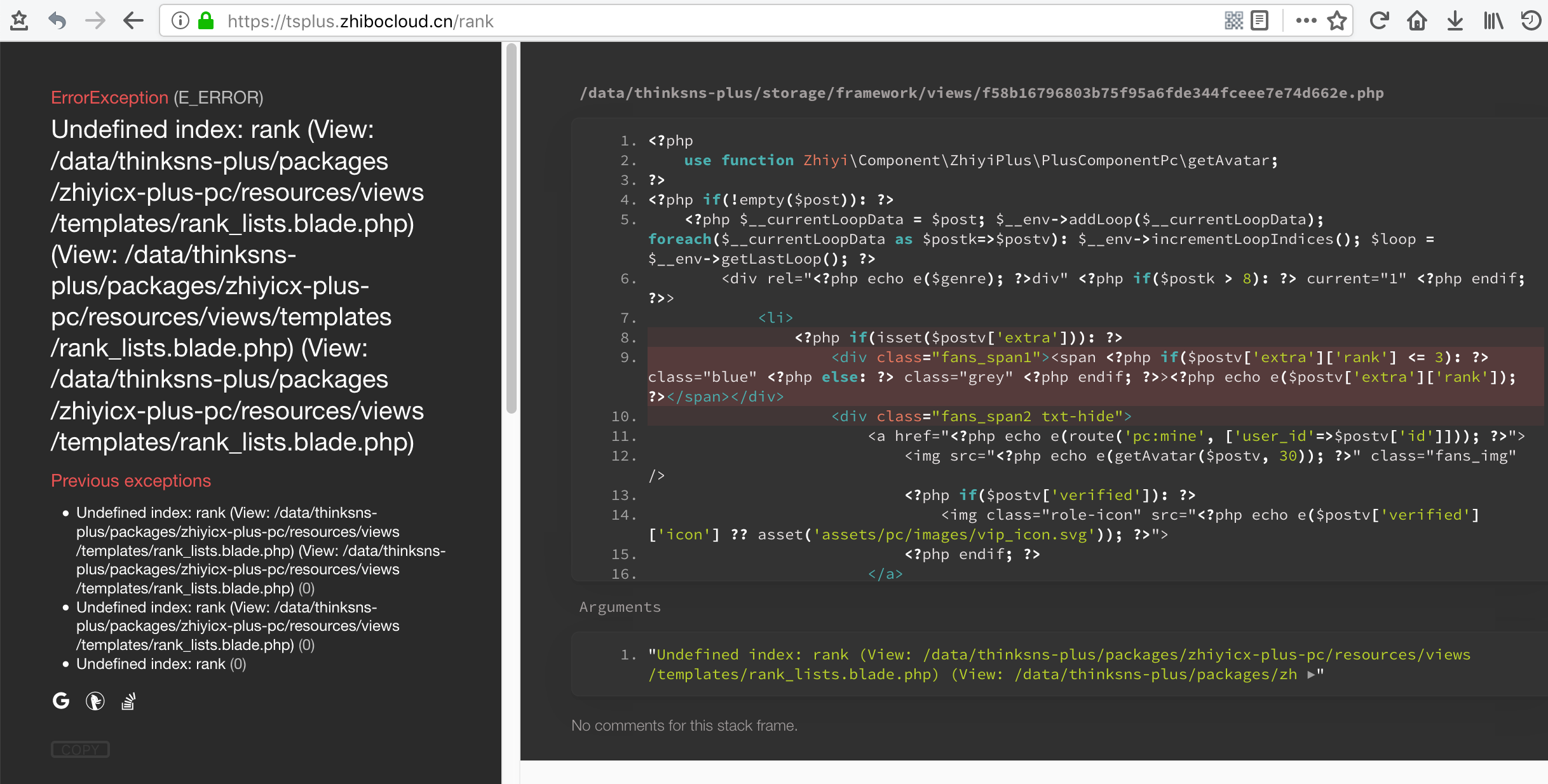Image resolution: width=1548 pixels, height=784 pixels.
Task: Open page actions three-dots menu
Action: pos(1306,21)
